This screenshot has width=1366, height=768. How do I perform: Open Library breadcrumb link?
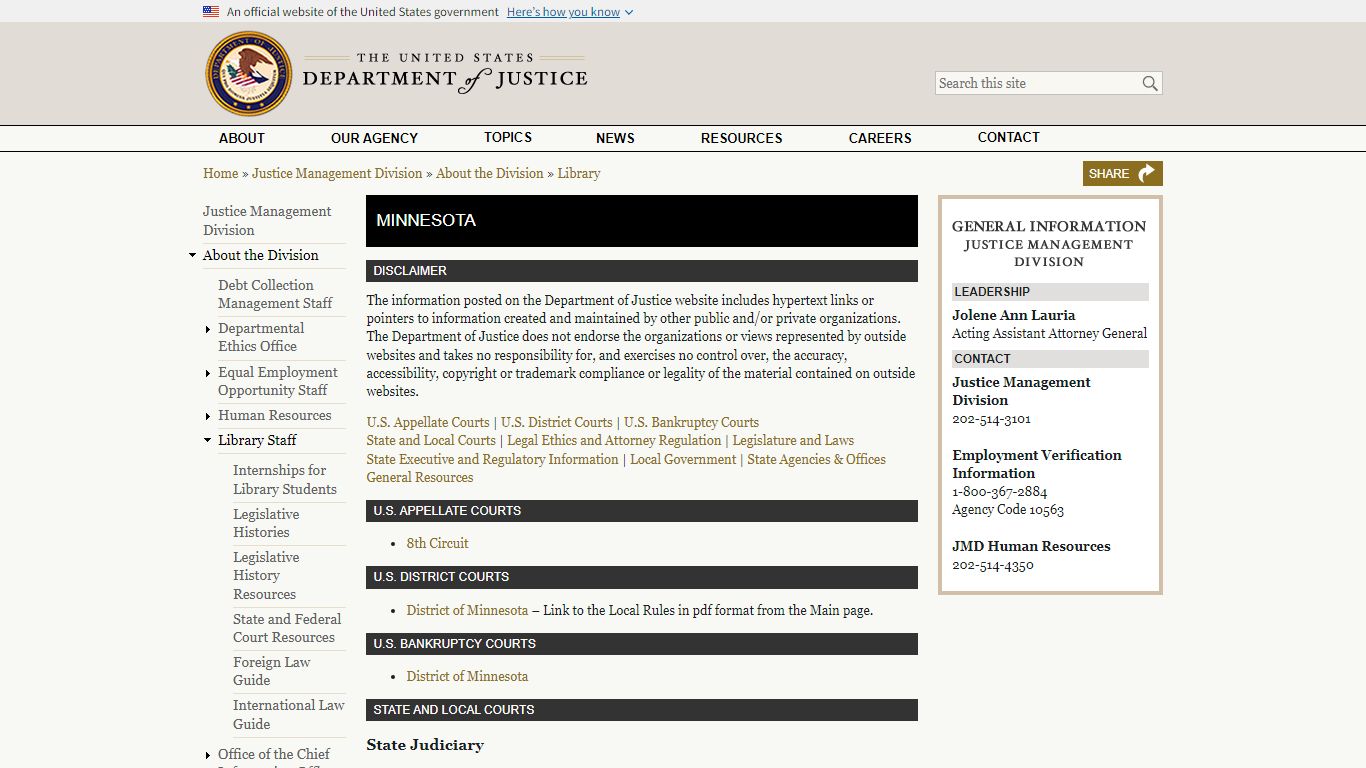coord(579,173)
